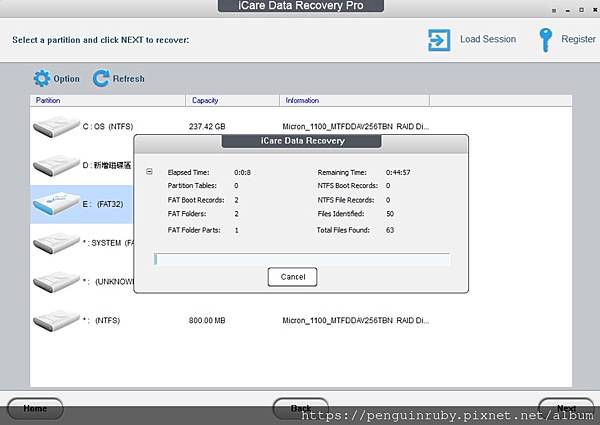Sort by the Partition column header
This screenshot has height=425, width=600.
pos(108,101)
